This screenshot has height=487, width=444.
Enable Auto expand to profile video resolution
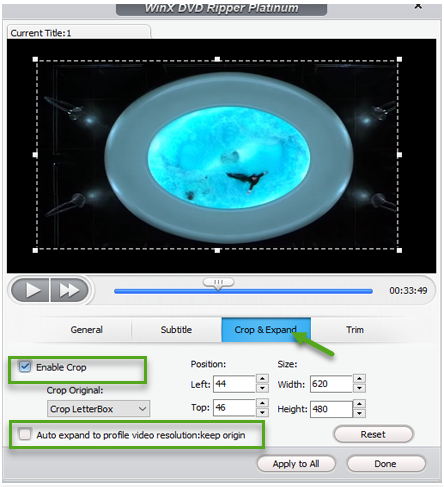(x=25, y=434)
